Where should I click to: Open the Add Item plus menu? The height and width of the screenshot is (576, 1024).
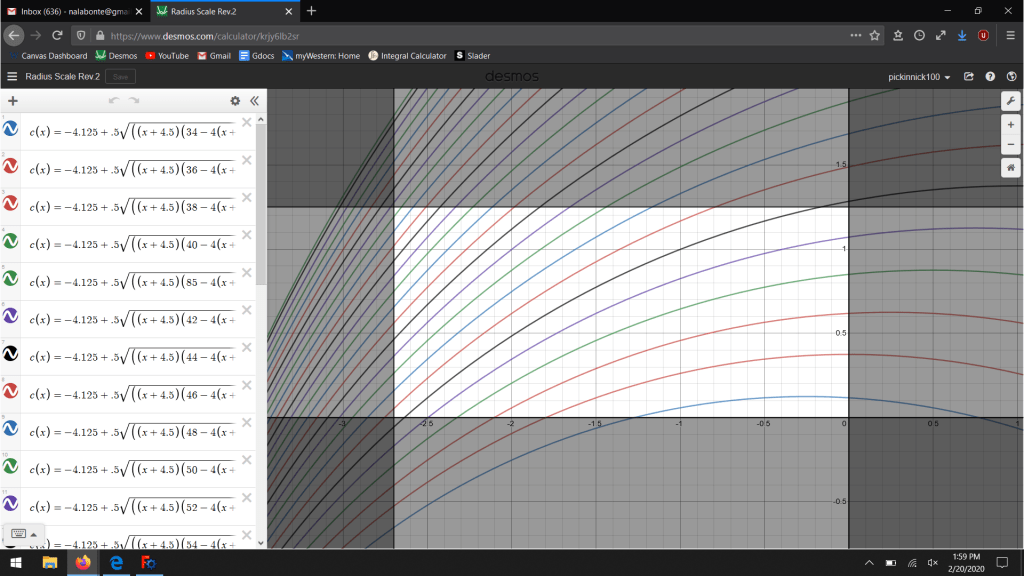(13, 101)
